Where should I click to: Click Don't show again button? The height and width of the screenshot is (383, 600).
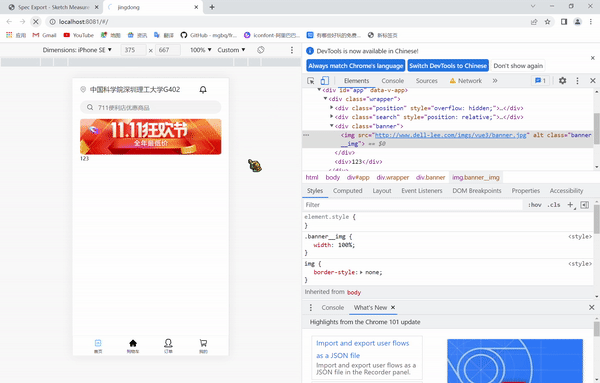(x=518, y=65)
